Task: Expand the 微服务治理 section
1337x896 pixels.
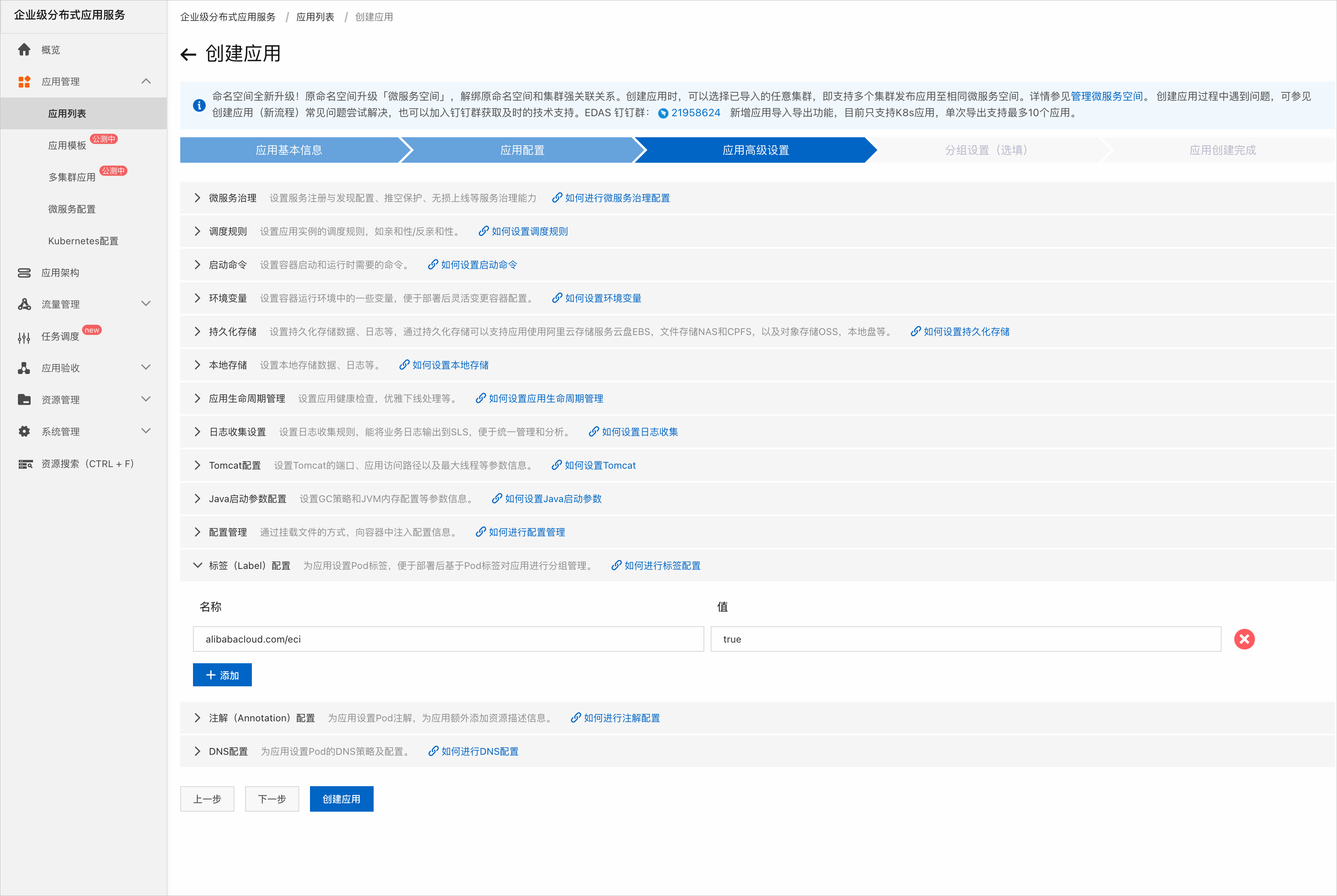Action: 197,198
